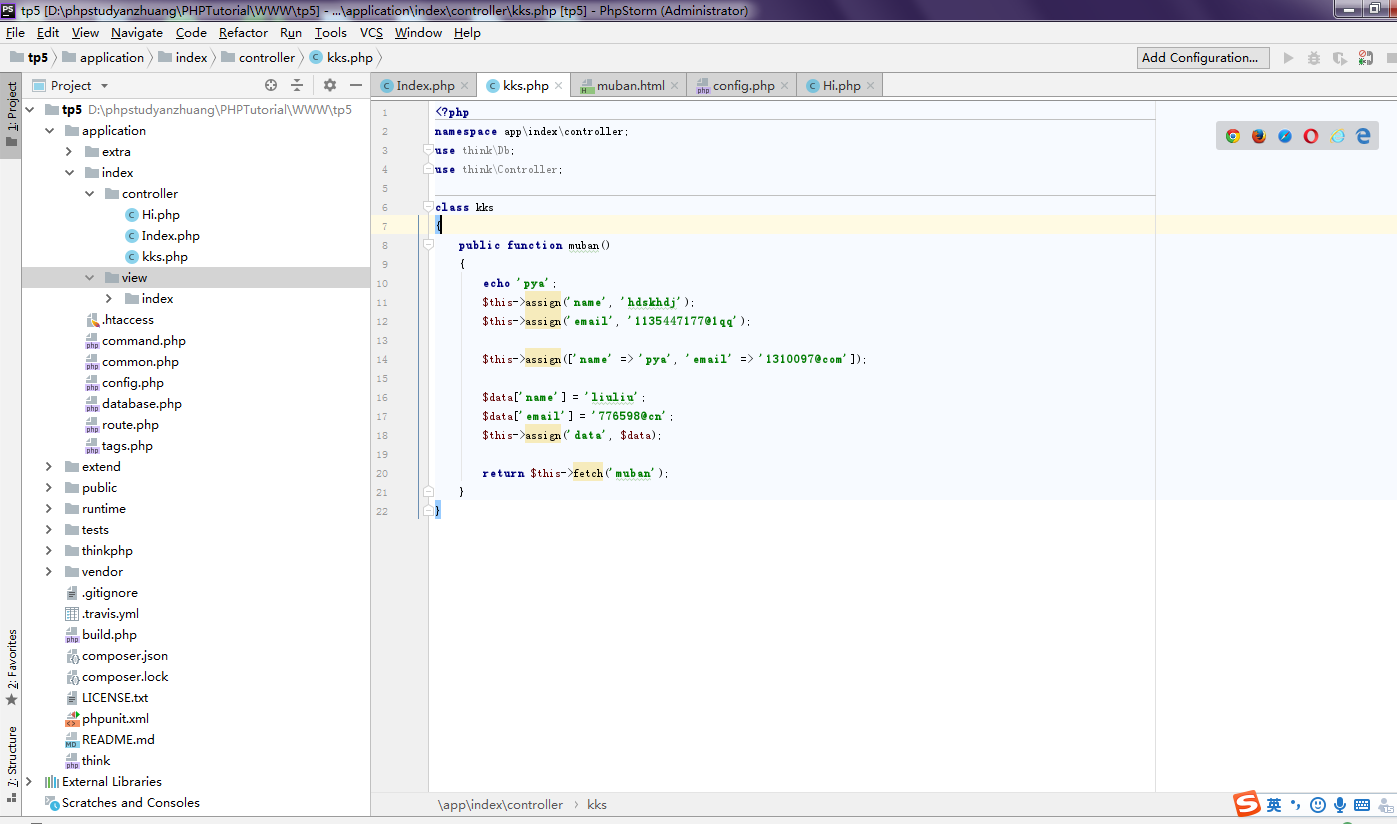Click the listen for debug connections icon

coord(1365,58)
